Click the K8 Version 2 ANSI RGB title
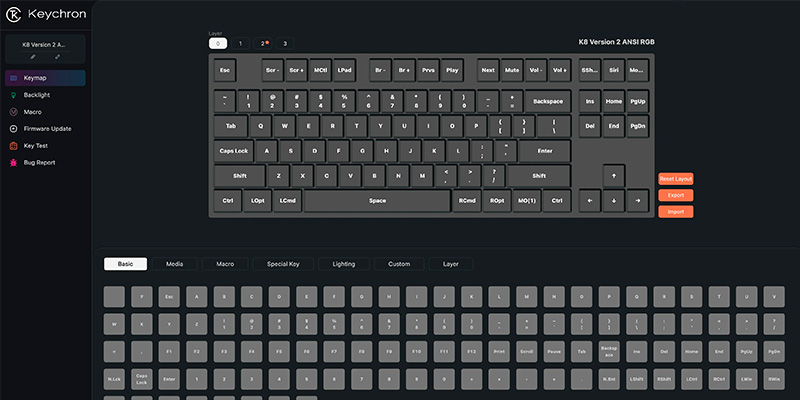The image size is (800, 400). point(616,42)
